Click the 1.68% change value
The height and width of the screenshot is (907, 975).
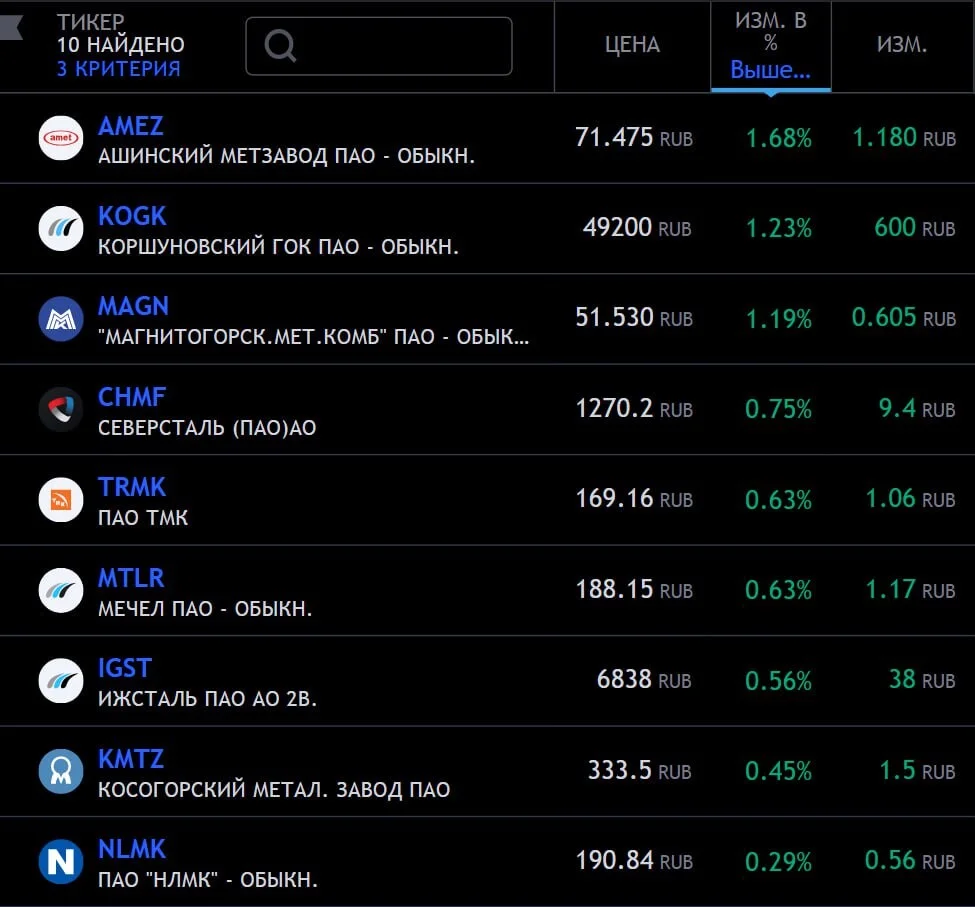pos(779,138)
